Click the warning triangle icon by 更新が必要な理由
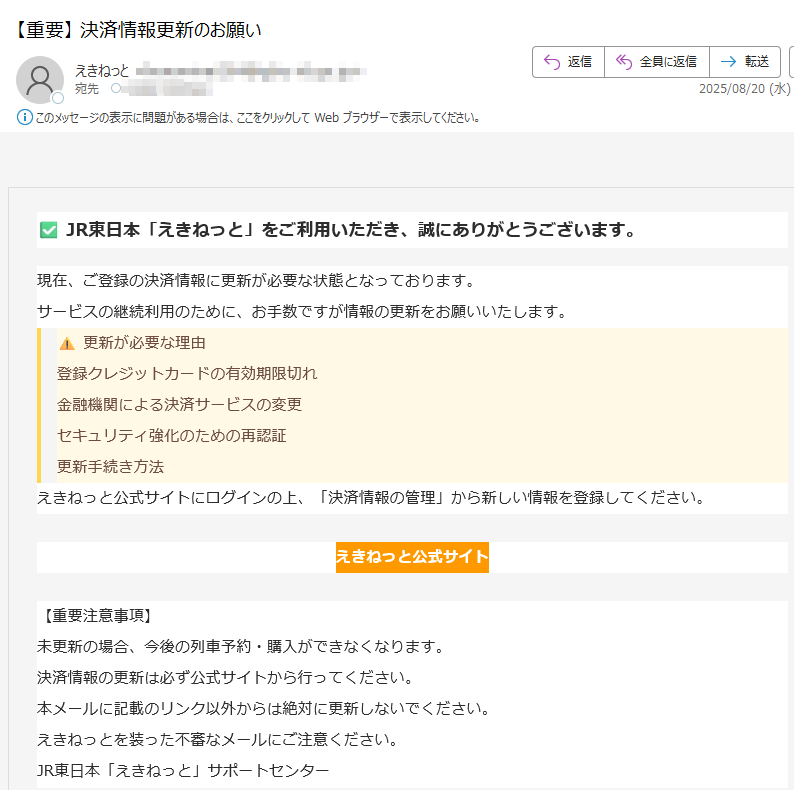 (x=67, y=343)
